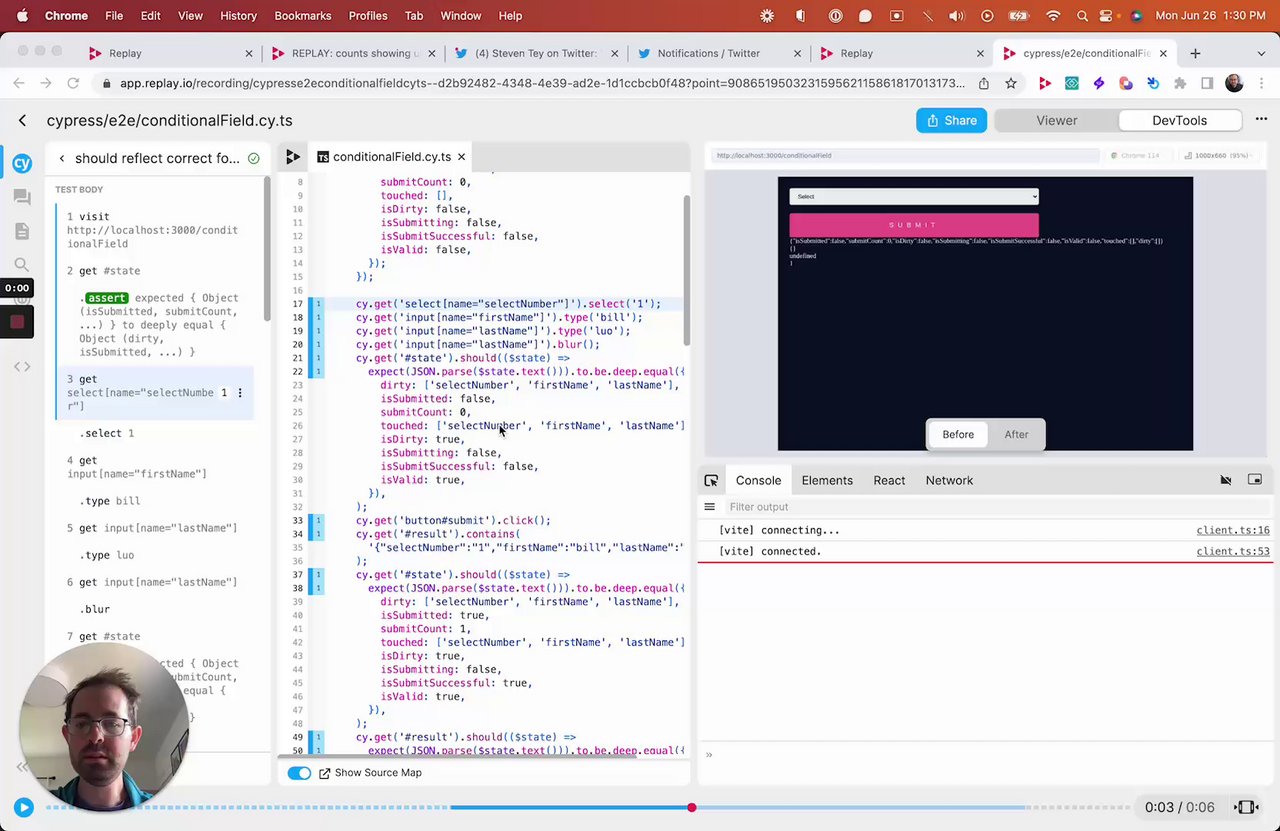Open the Select dropdown in preview
The width and height of the screenshot is (1280, 831).
click(914, 196)
